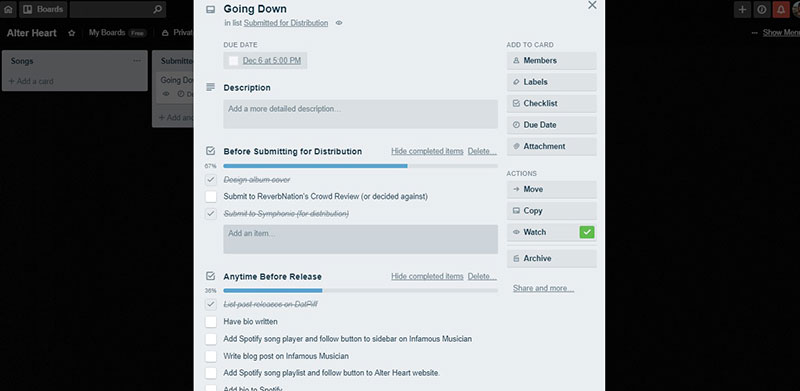
Task: Add a Checklist from sidebar
Action: (552, 104)
